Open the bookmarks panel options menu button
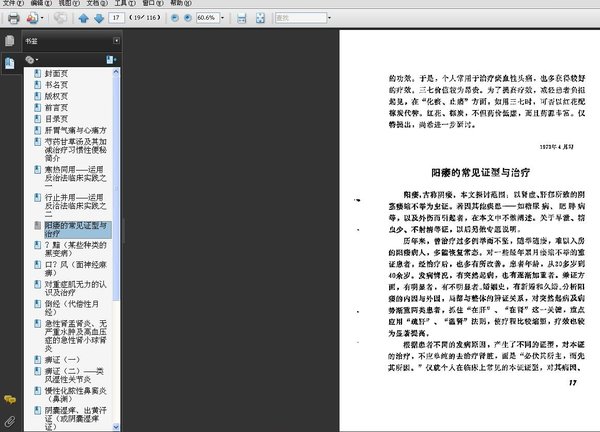 pyautogui.click(x=116, y=41)
